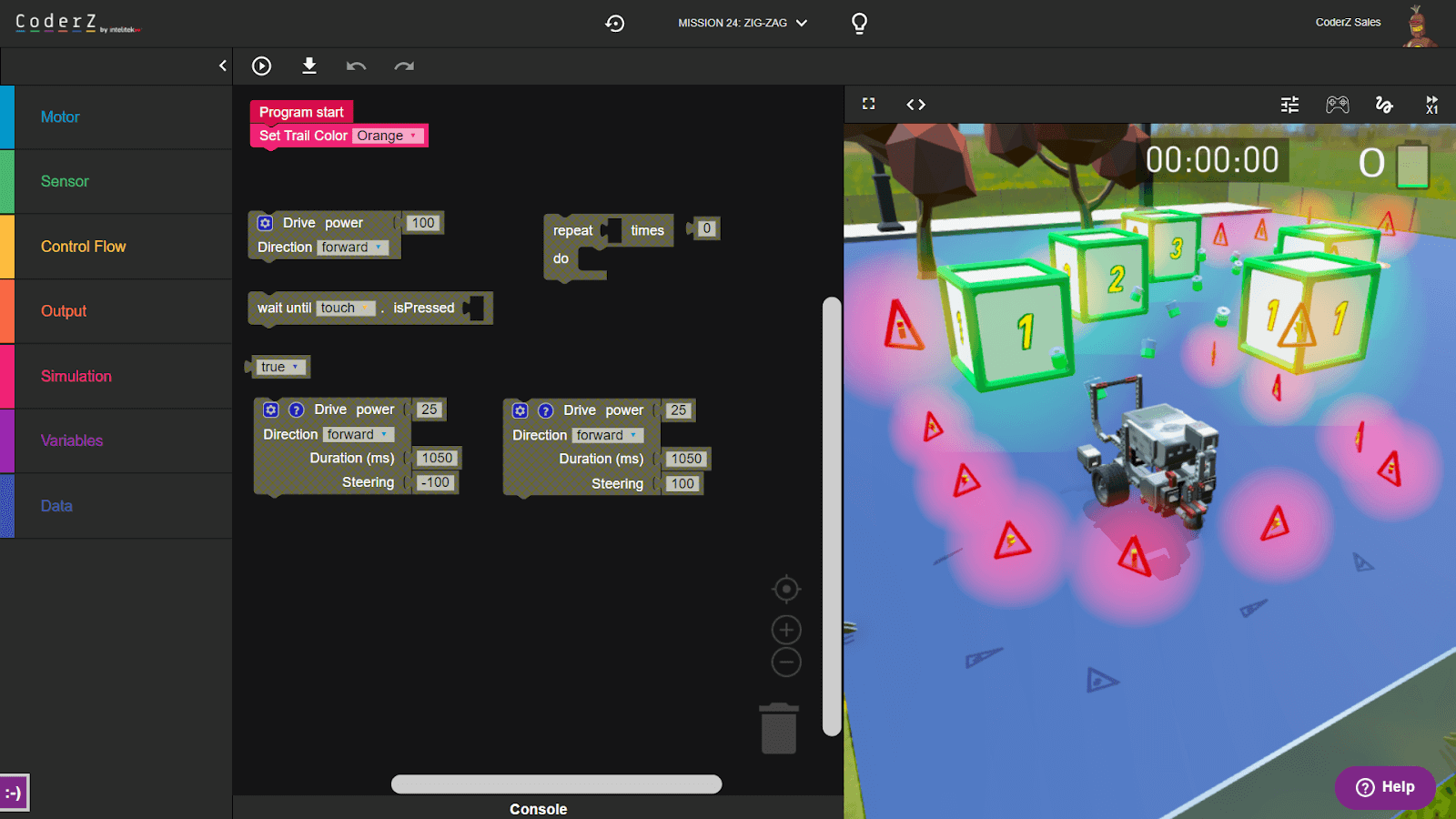Switch to code view with brackets icon
The width and height of the screenshot is (1456, 819).
pos(915,105)
